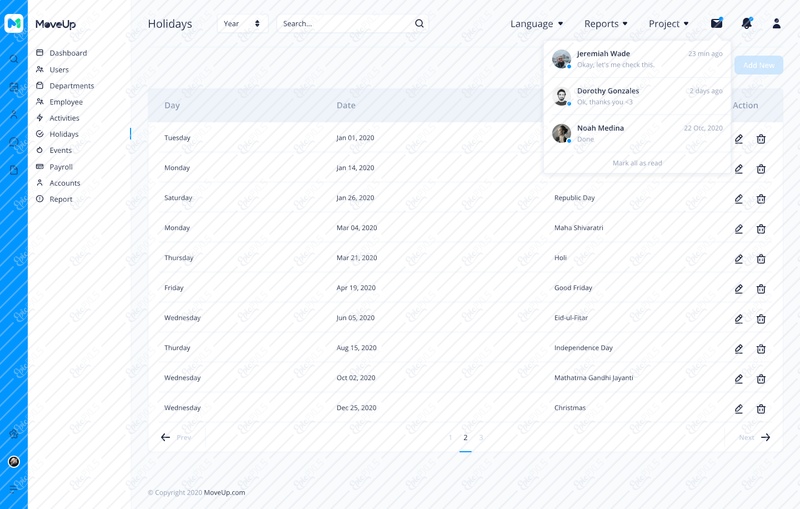
Task: Open Users in sidebar menu
Action: [53, 69]
